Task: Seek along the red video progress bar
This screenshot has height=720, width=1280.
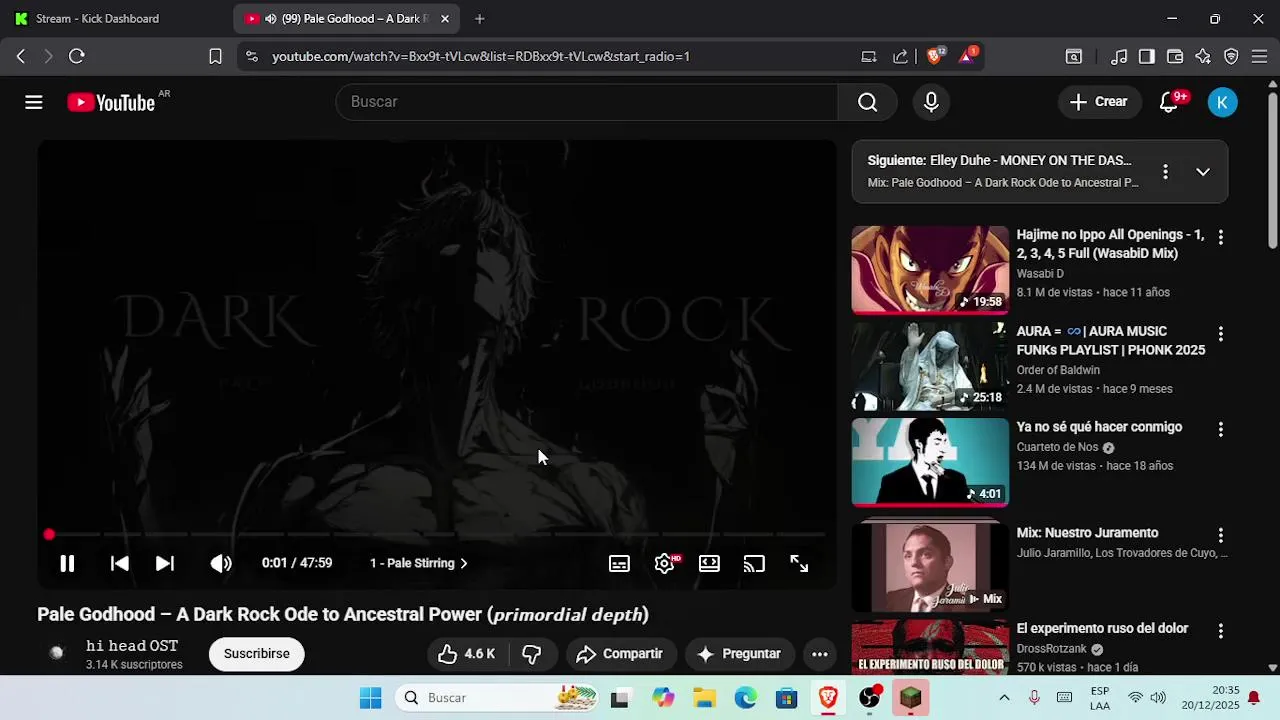Action: [x=436, y=535]
